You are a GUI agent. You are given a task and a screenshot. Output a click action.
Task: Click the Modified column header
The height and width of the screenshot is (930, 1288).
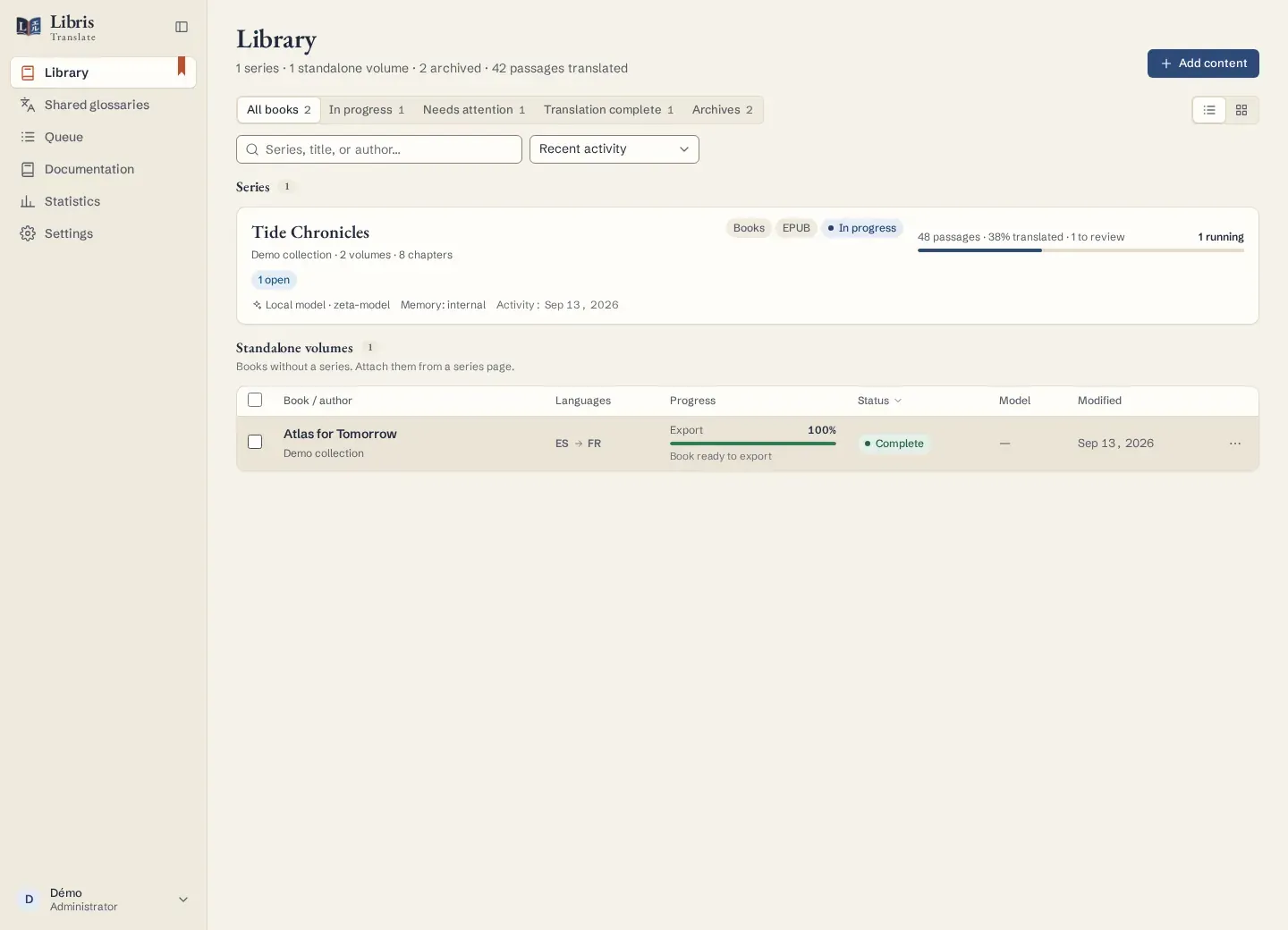[1099, 401]
